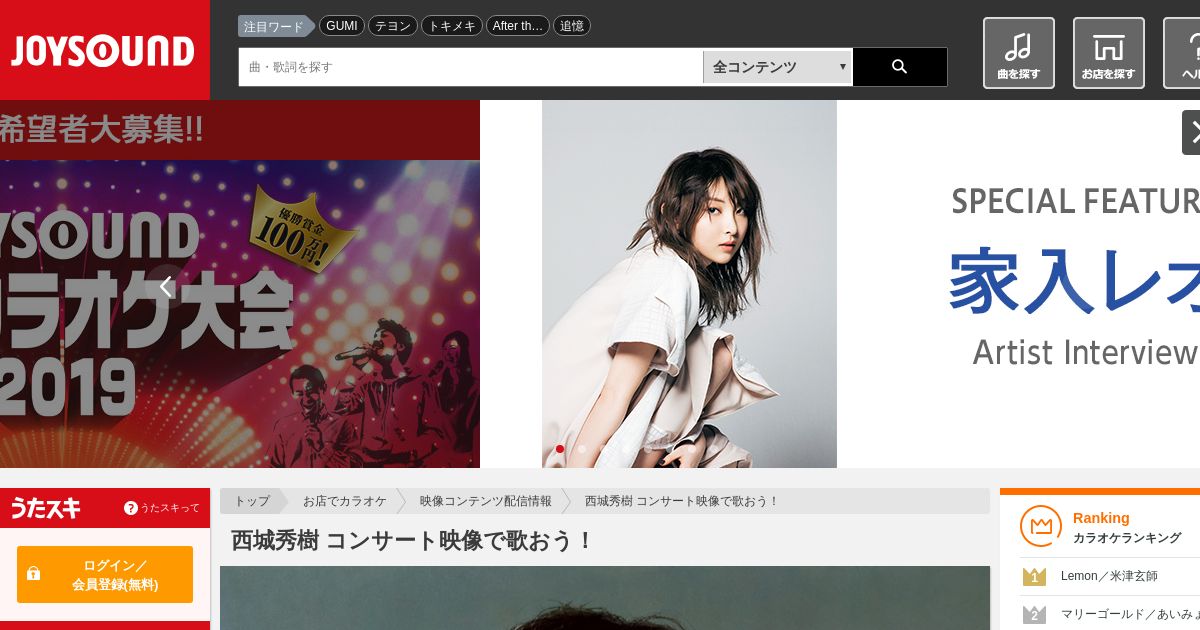Open the カラオケ大会 2019 banner
The width and height of the screenshot is (1200, 630).
[240, 284]
